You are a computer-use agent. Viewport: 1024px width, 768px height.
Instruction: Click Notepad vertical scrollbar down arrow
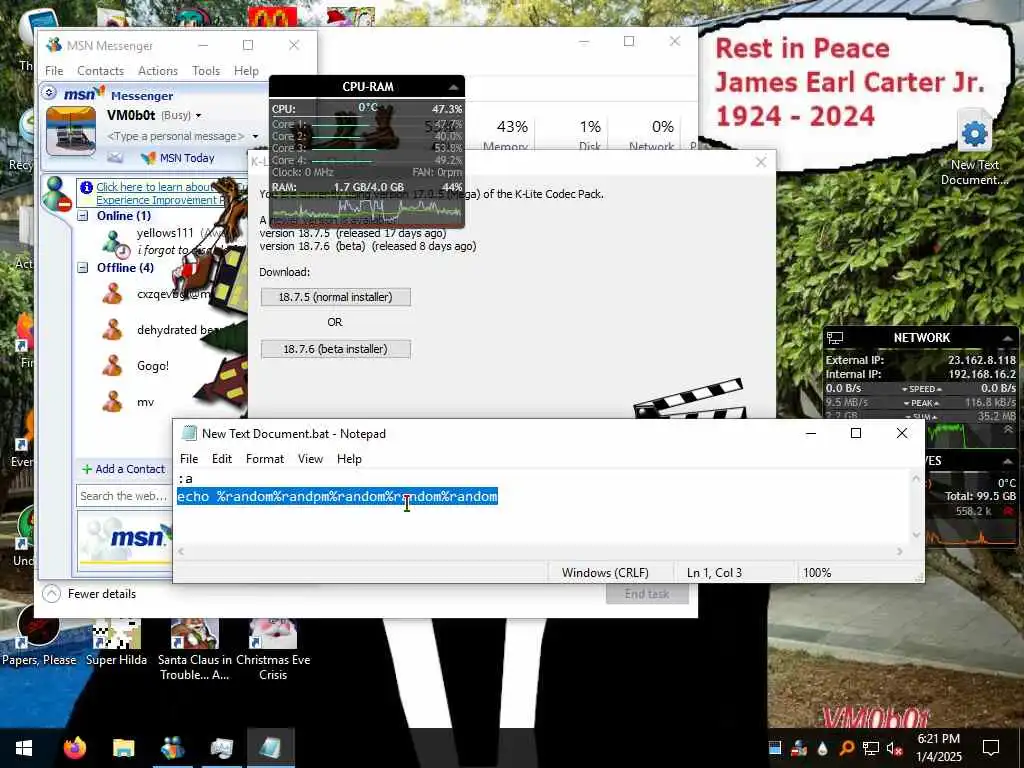916,535
